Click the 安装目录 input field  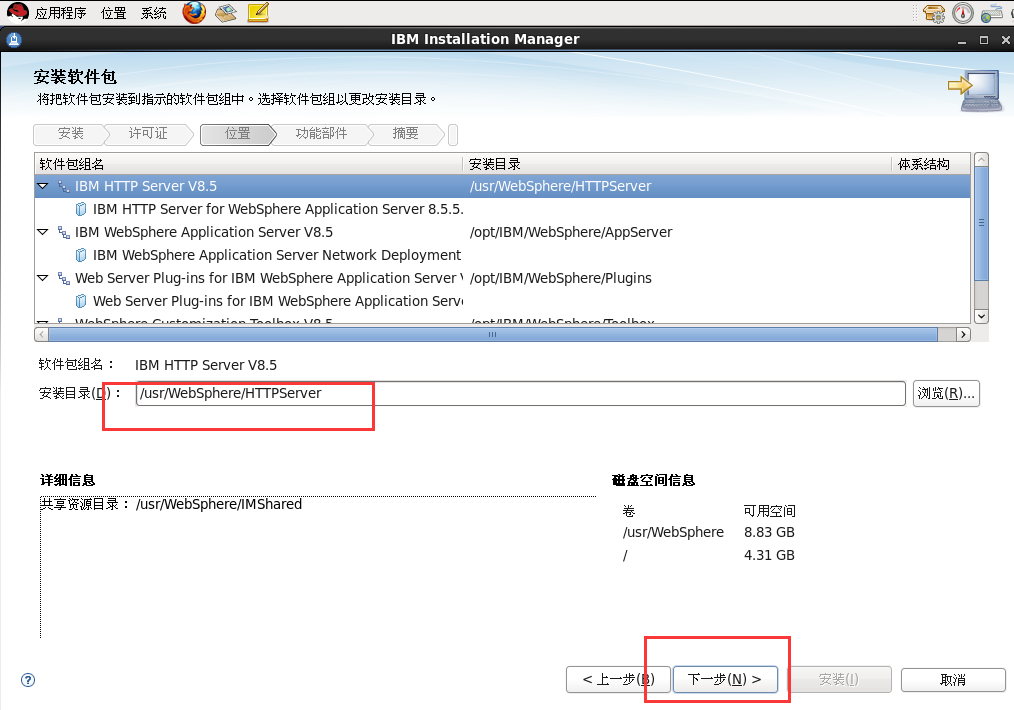pos(521,393)
